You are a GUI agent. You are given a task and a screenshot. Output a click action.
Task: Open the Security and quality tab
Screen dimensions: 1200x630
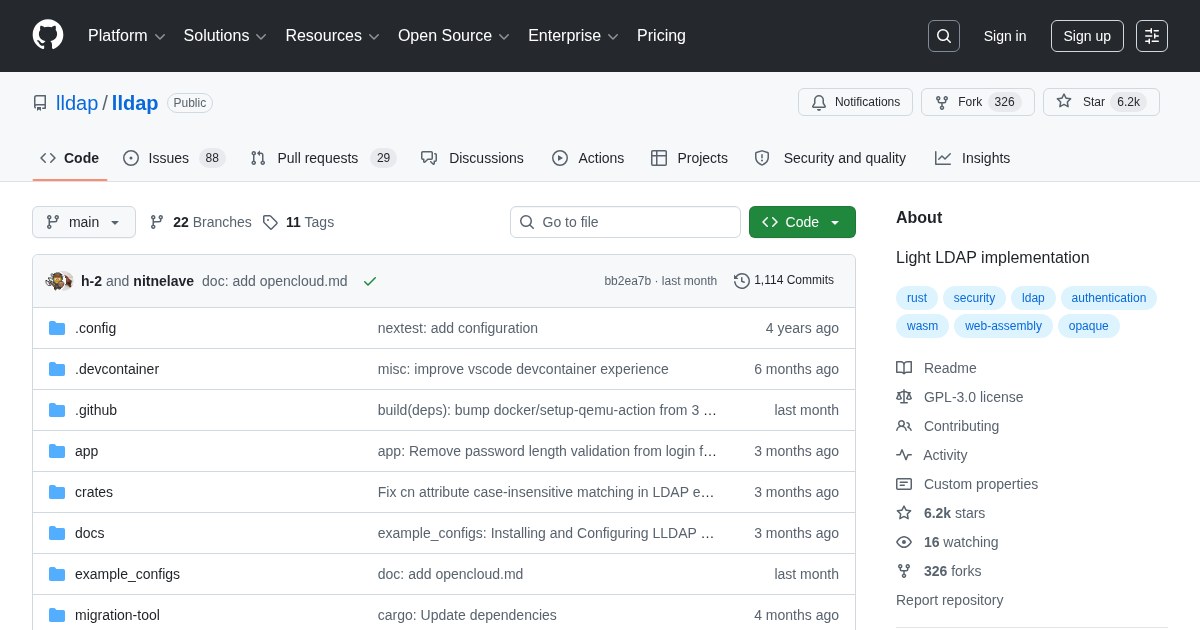tap(830, 158)
